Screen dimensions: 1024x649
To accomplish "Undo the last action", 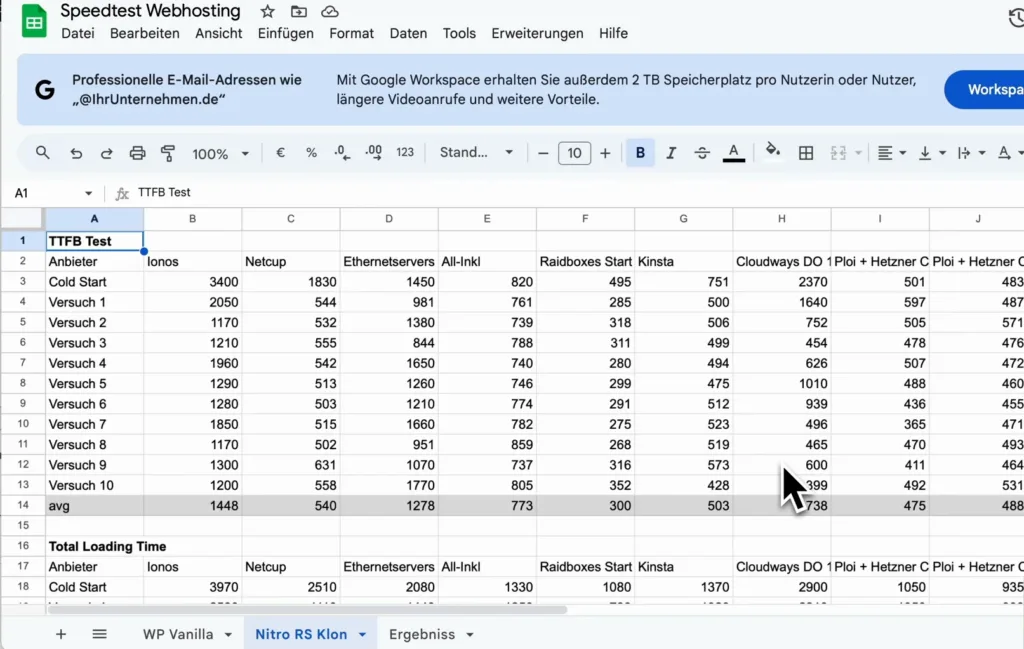I will point(76,153).
